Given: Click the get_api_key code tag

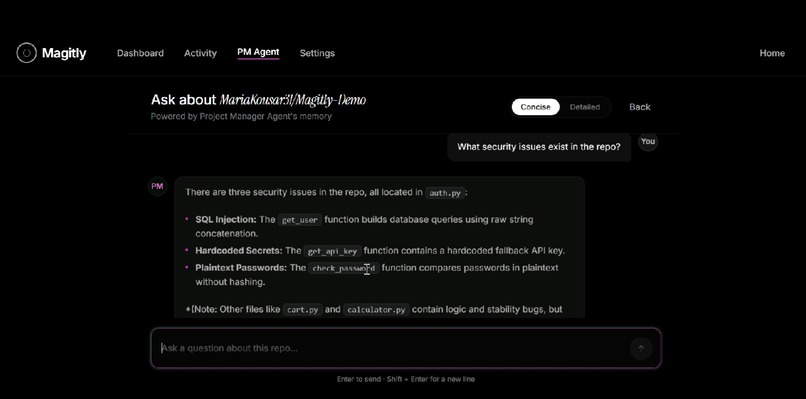Looking at the screenshot, I should tap(333, 251).
